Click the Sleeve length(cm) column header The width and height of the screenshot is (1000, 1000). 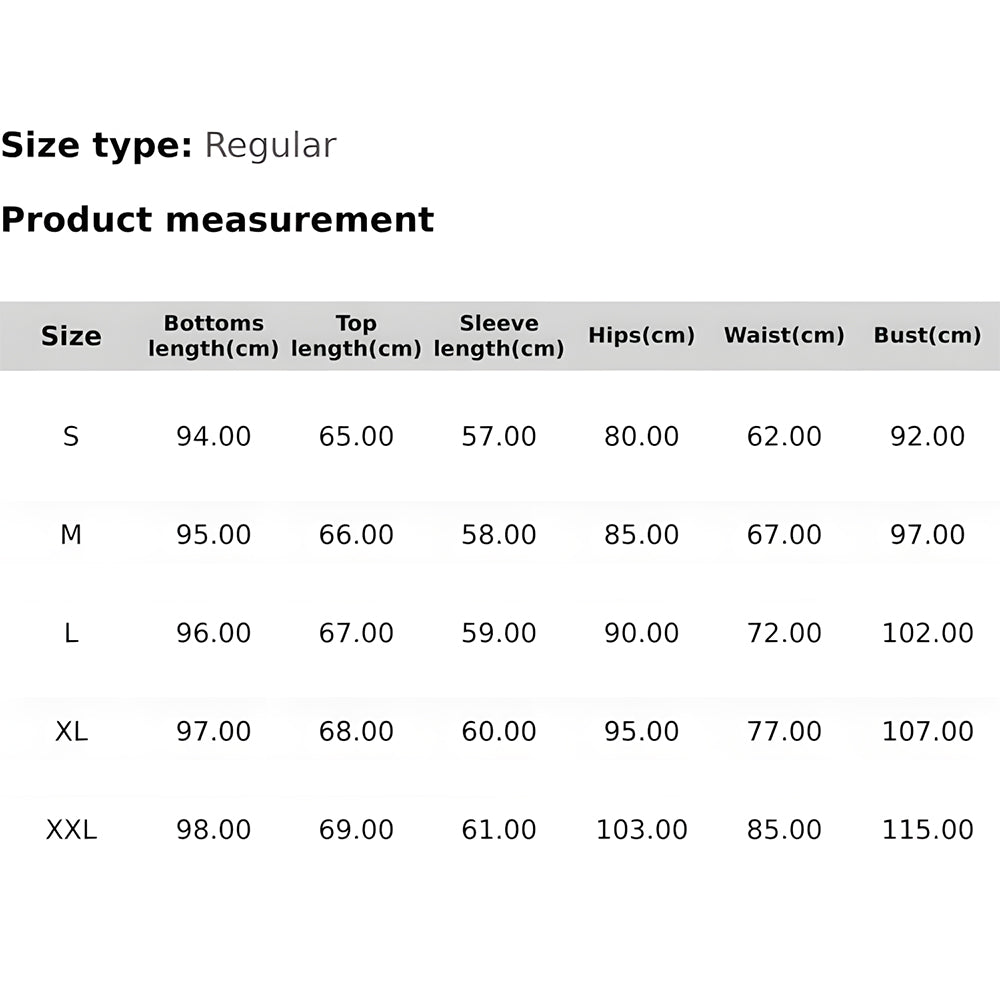coord(499,336)
